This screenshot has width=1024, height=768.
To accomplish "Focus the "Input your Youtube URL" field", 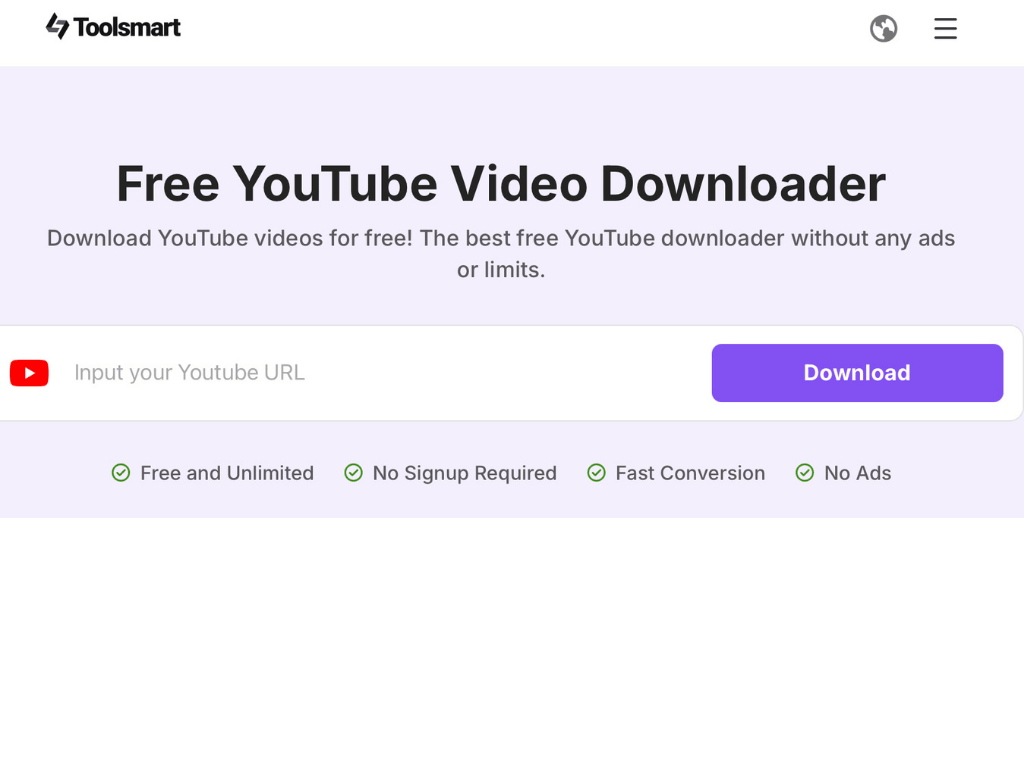I will coord(380,373).
